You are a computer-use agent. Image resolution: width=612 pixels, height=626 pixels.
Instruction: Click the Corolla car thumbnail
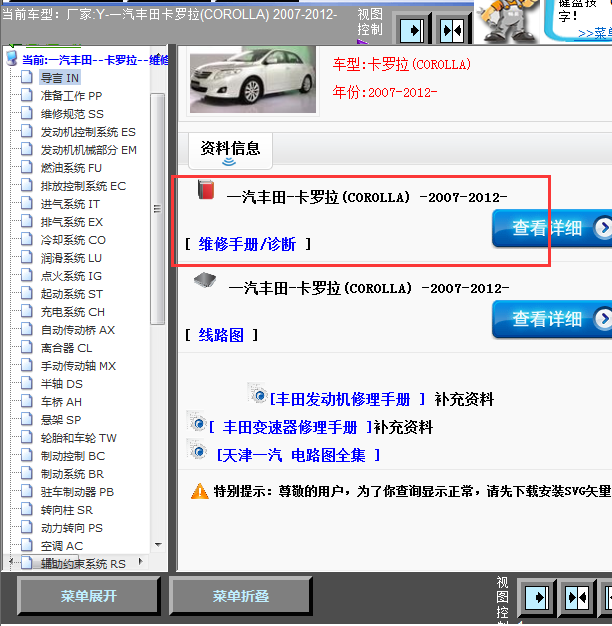[253, 80]
